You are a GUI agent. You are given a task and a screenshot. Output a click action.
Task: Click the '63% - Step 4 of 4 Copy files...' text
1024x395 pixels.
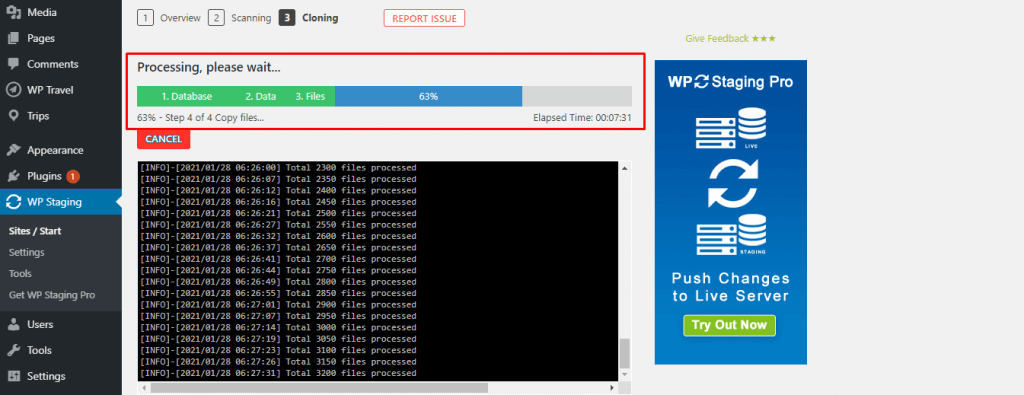[200, 118]
